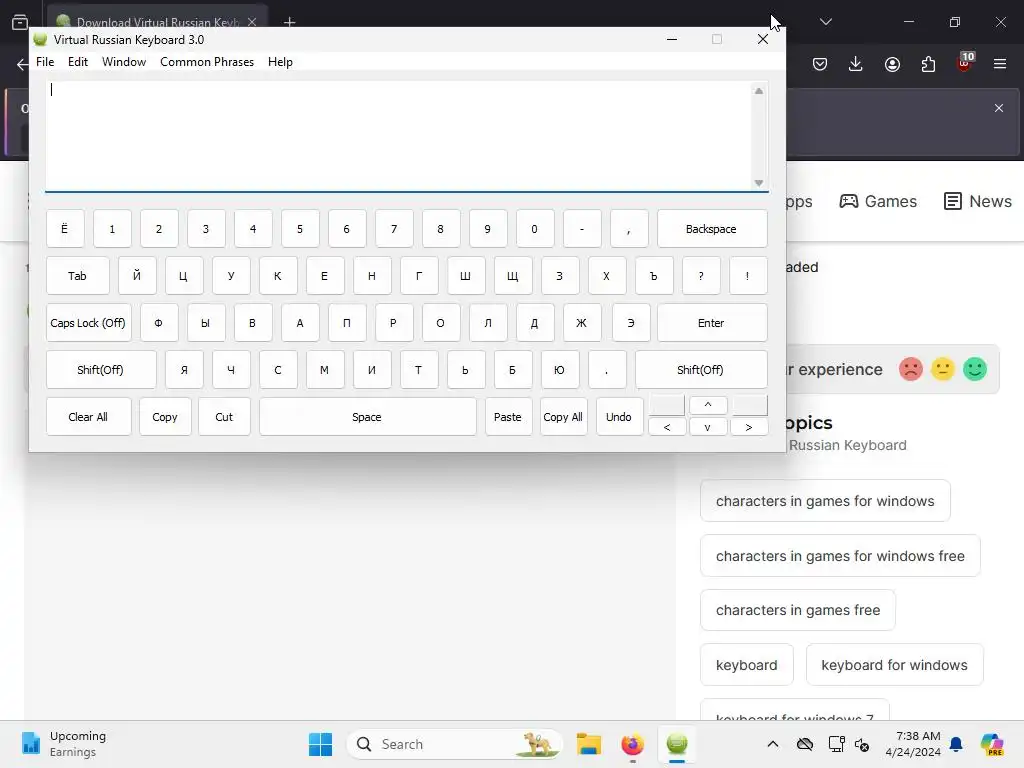Click the Undo button

click(619, 417)
